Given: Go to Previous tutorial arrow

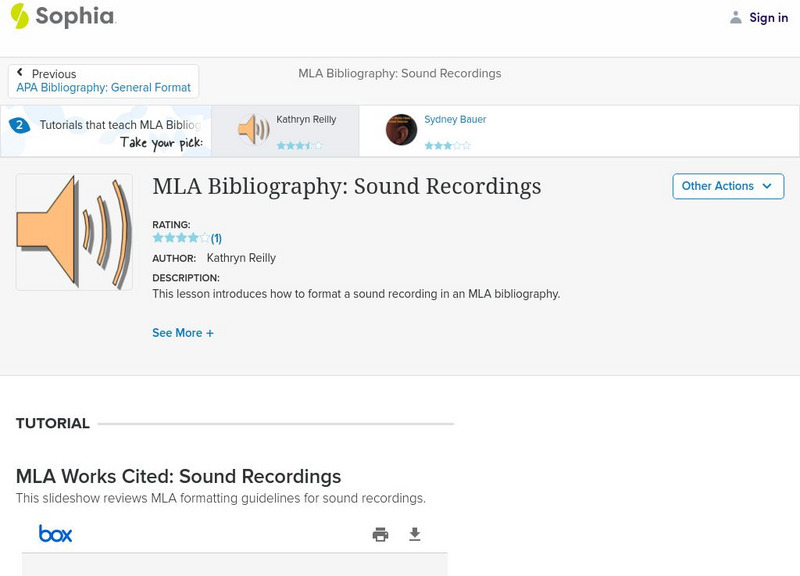Looking at the screenshot, I should tap(20, 73).
